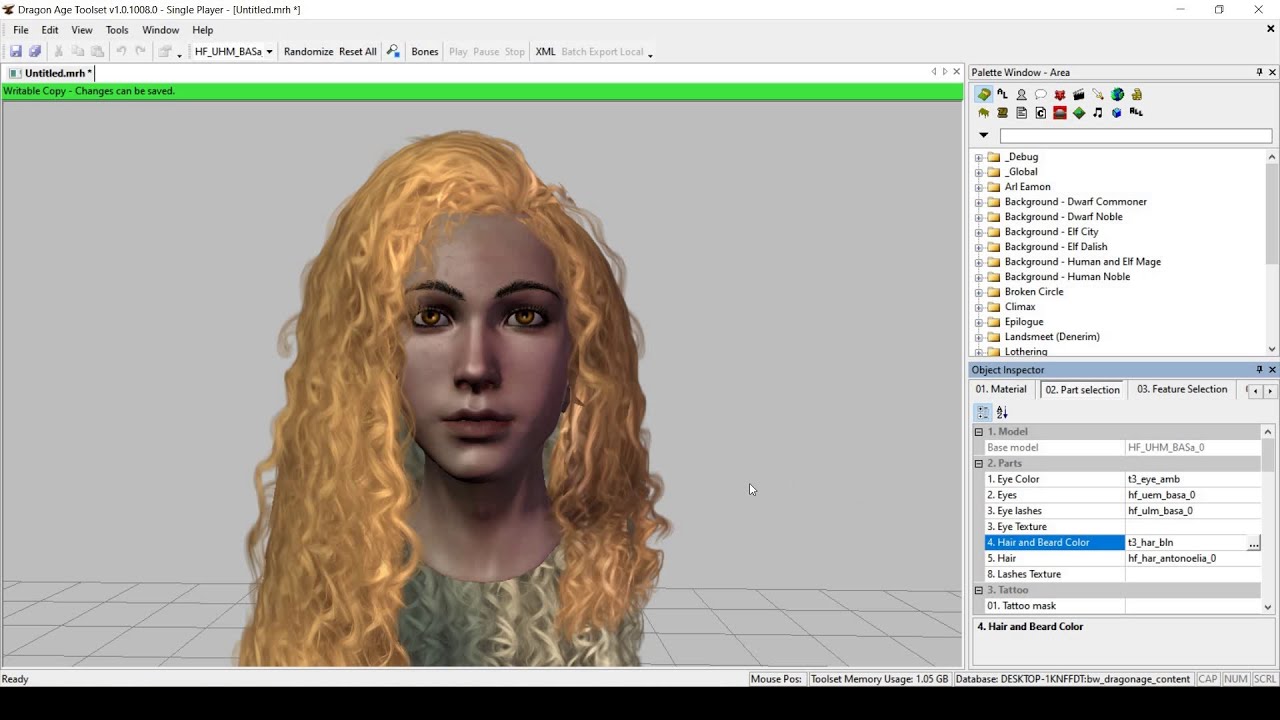Screen dimensions: 1280x720
Task: Select the Character head palette icon
Action: [1021, 94]
